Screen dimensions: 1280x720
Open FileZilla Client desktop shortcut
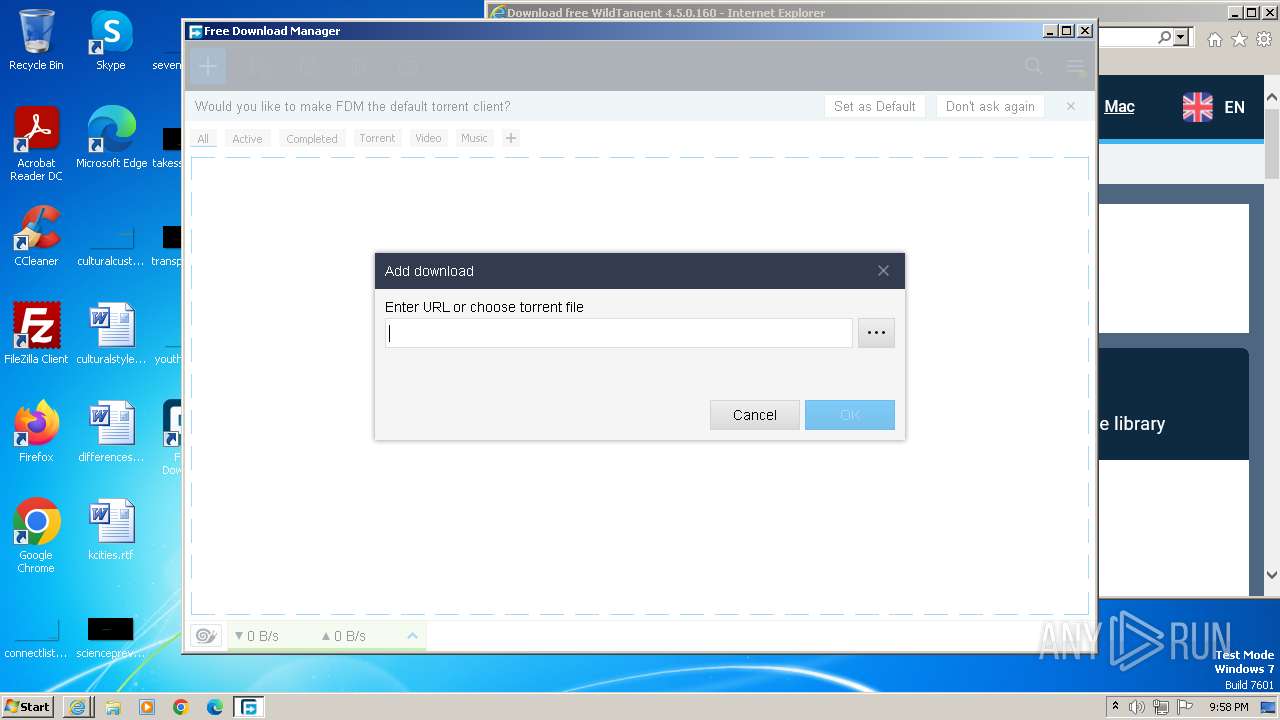[x=36, y=334]
